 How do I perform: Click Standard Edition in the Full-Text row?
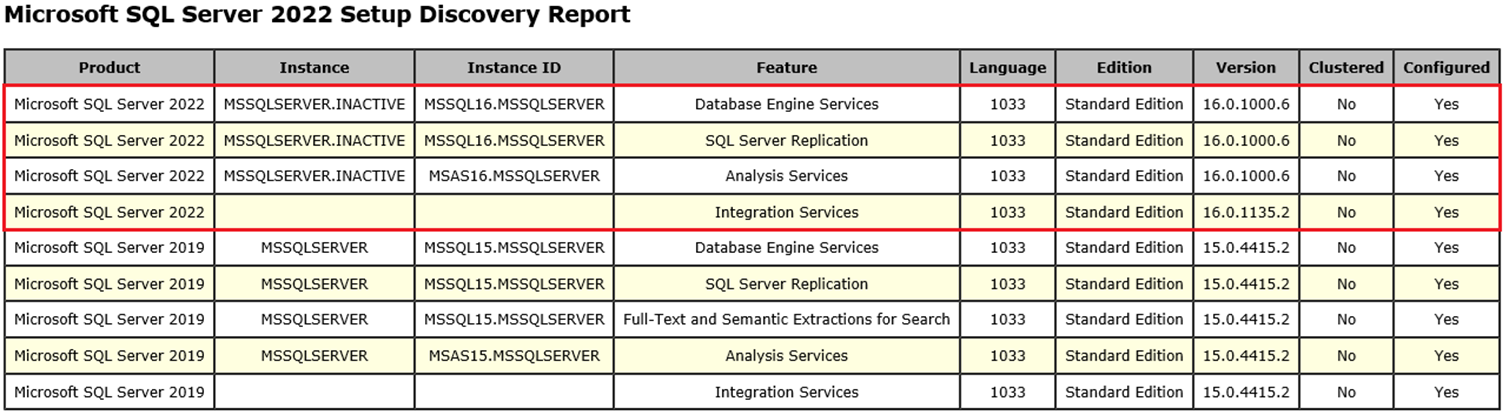(1124, 320)
